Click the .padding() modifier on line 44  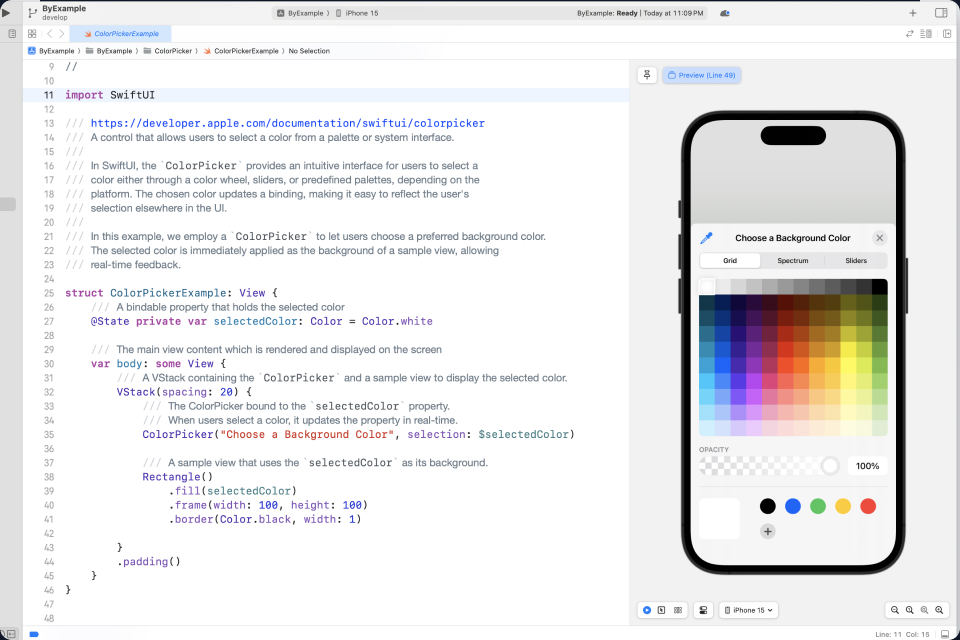point(149,561)
